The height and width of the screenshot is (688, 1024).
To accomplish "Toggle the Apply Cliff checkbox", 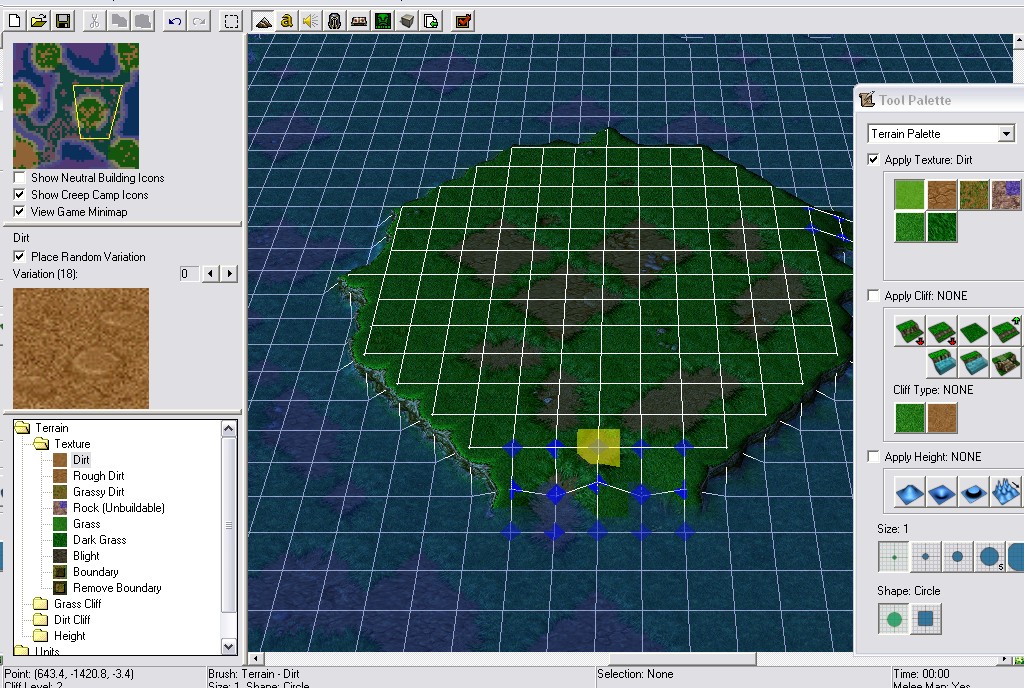I will click(x=873, y=295).
